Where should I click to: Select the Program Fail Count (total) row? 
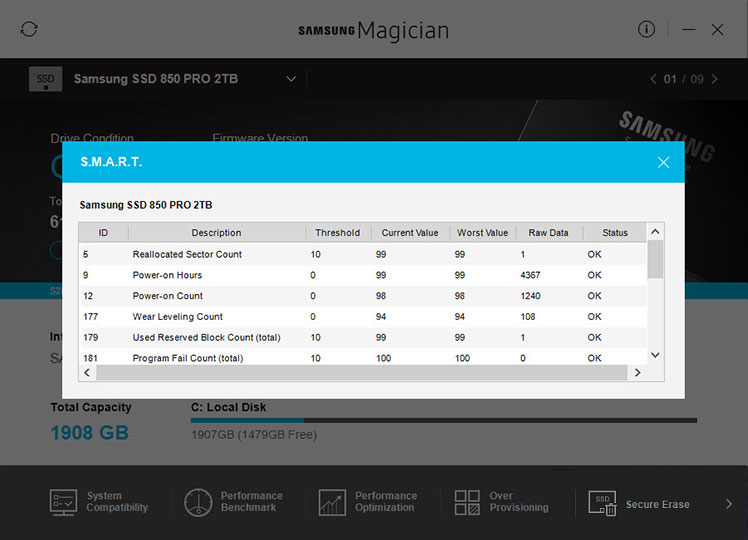(363, 358)
